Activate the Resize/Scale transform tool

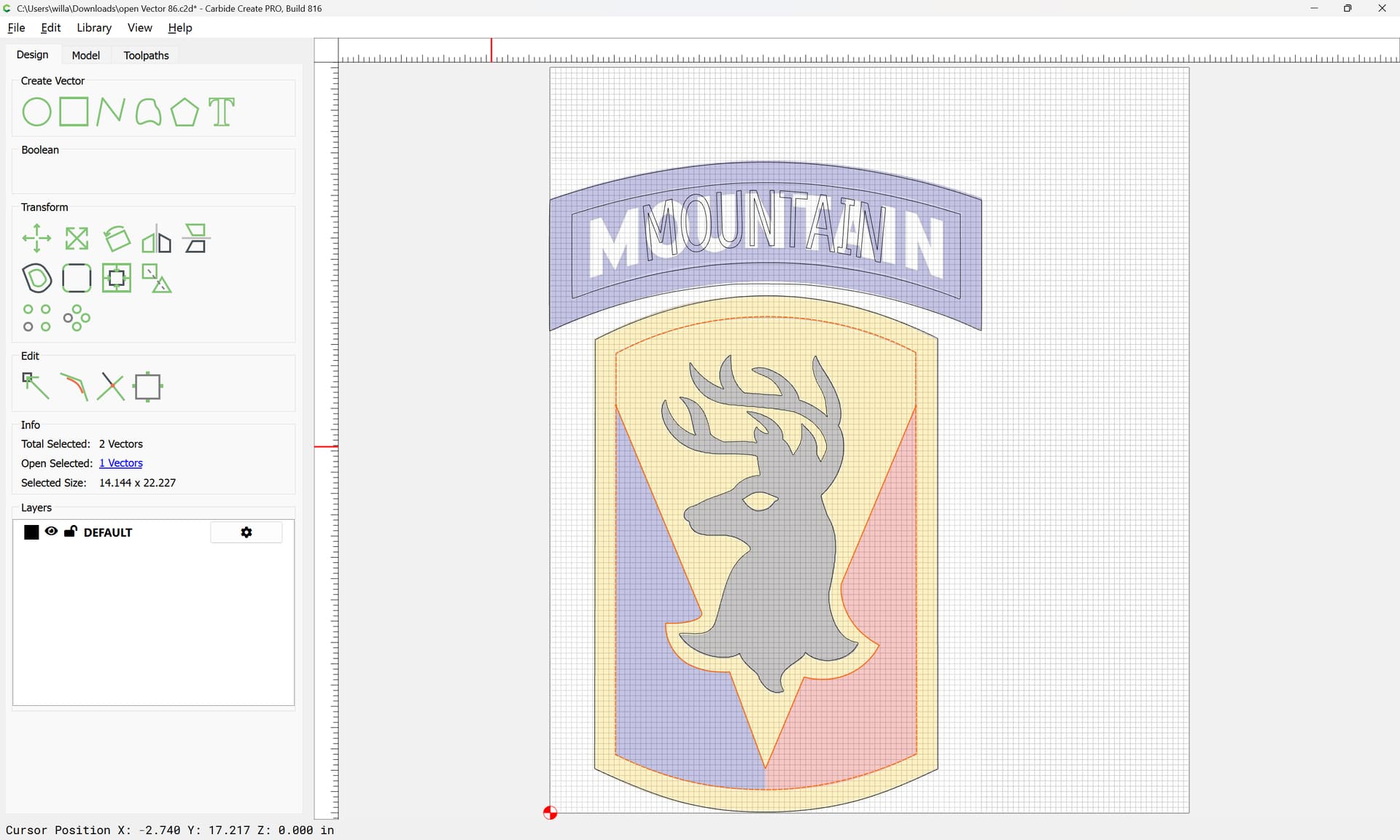point(77,238)
